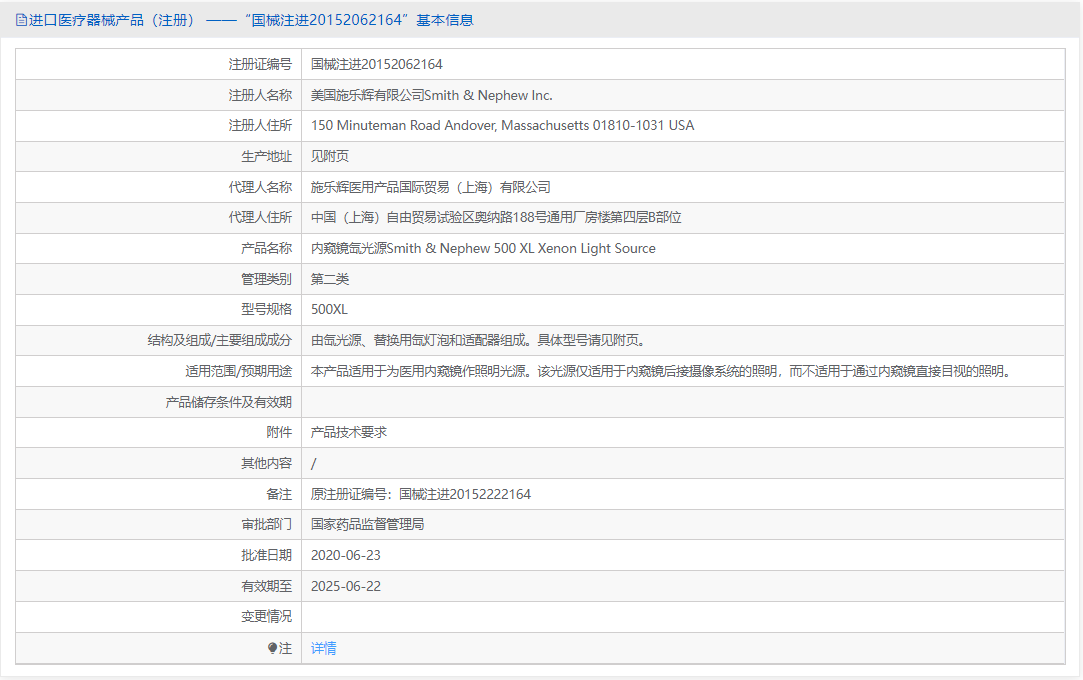Select the 产品技术要求 attachment value
The width and height of the screenshot is (1083, 680).
[x=349, y=432]
